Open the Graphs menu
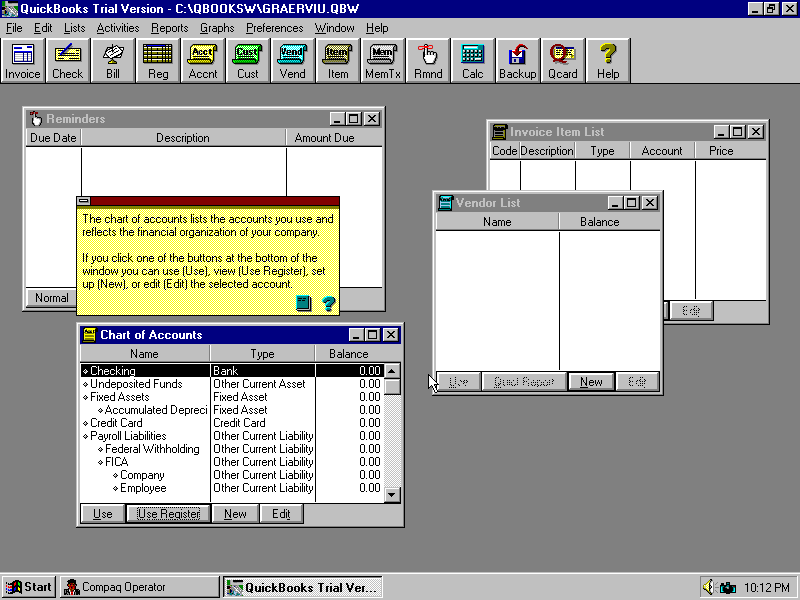 tap(217, 28)
